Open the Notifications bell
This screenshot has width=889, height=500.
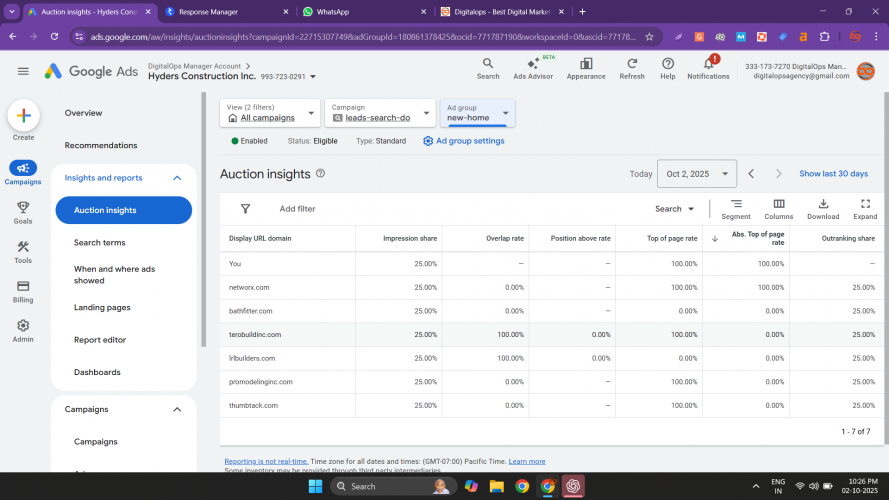coord(708,68)
